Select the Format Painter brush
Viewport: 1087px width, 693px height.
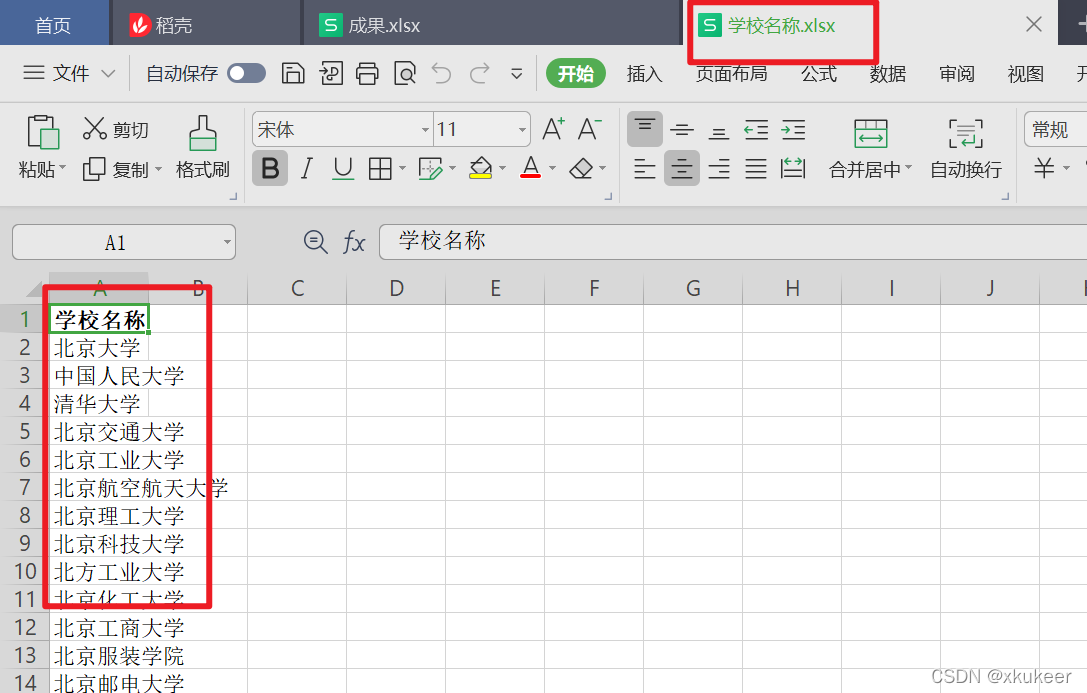(202, 133)
